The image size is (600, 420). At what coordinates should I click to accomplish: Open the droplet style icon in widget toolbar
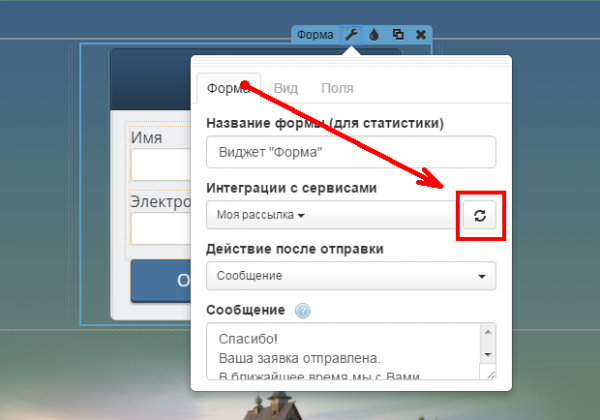click(x=374, y=34)
